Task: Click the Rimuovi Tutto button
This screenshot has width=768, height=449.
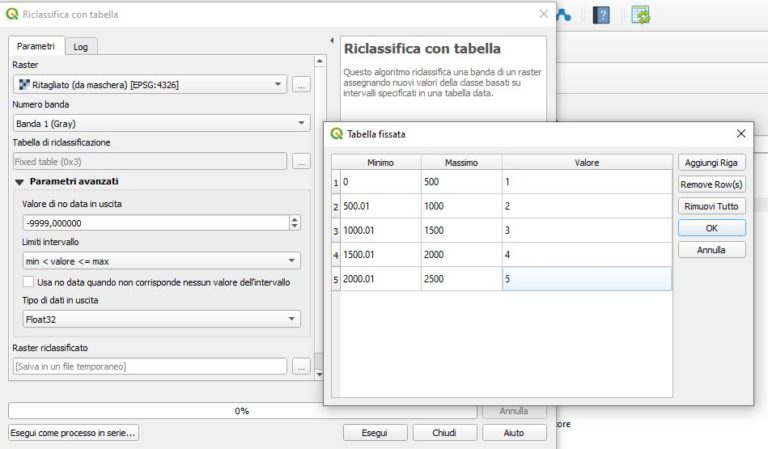Action: (711, 206)
